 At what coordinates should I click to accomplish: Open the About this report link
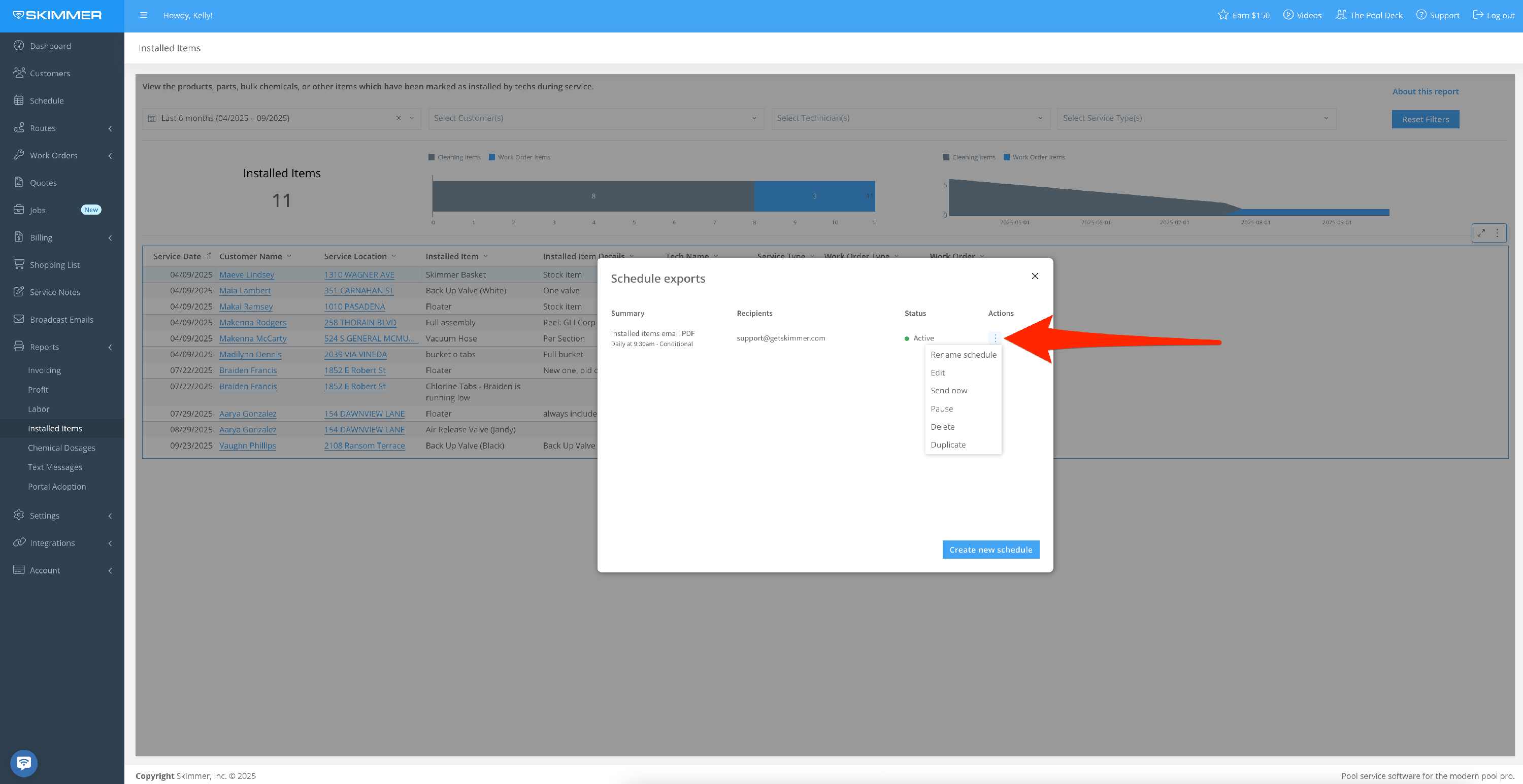coord(1425,91)
